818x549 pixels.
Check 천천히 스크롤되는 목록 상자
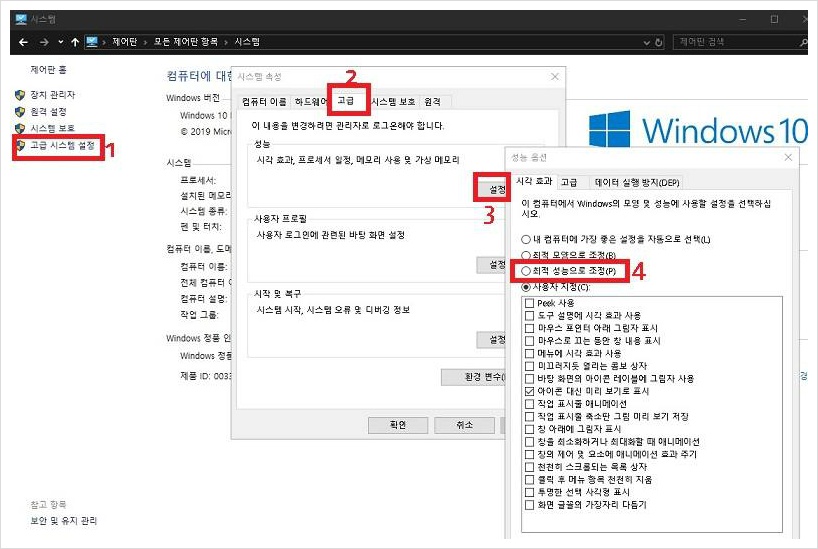tap(529, 467)
